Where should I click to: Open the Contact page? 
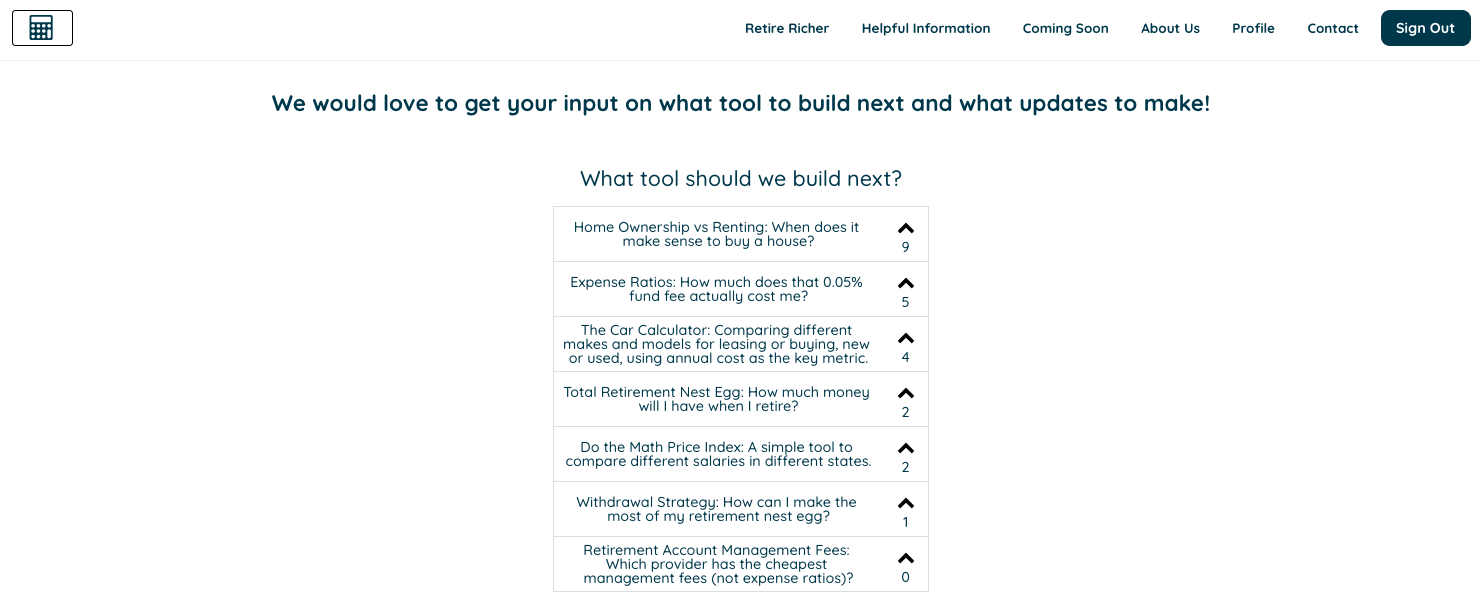point(1333,28)
